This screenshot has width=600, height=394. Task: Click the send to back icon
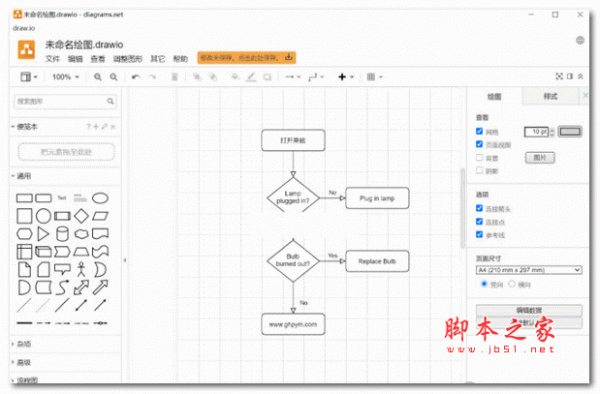click(213, 77)
